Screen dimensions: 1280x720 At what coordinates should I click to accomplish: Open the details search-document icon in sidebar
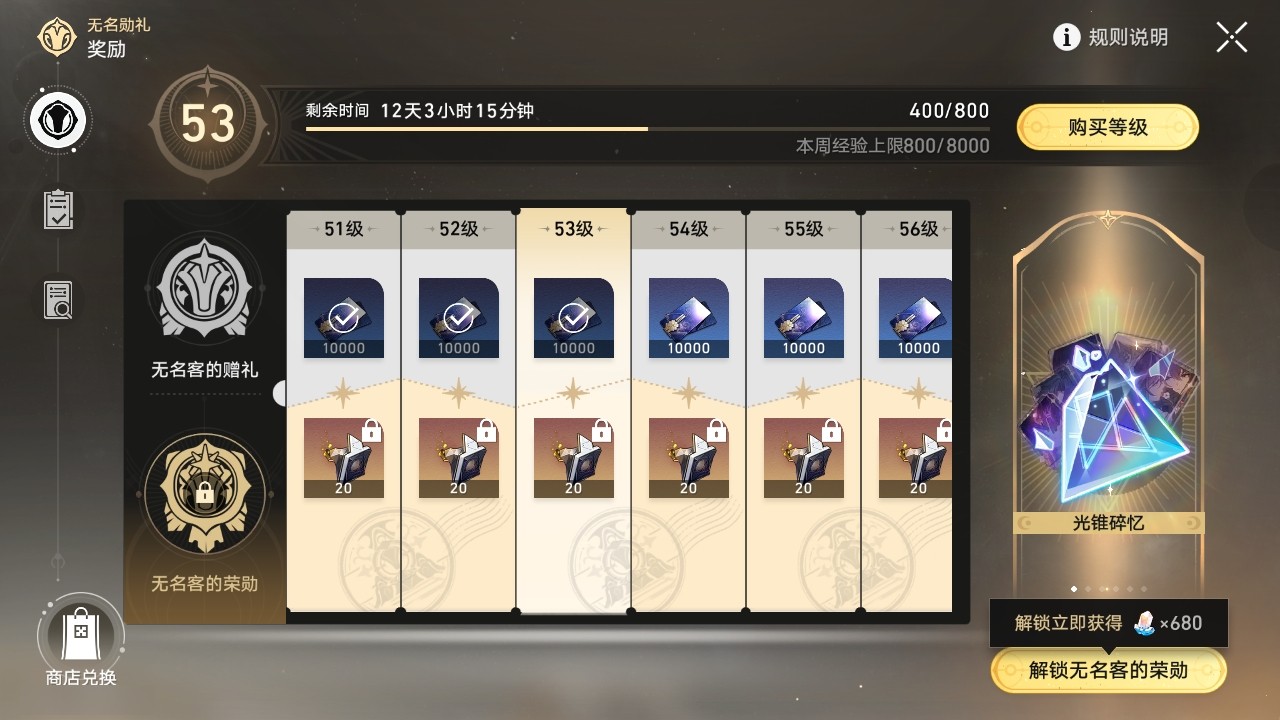click(58, 300)
